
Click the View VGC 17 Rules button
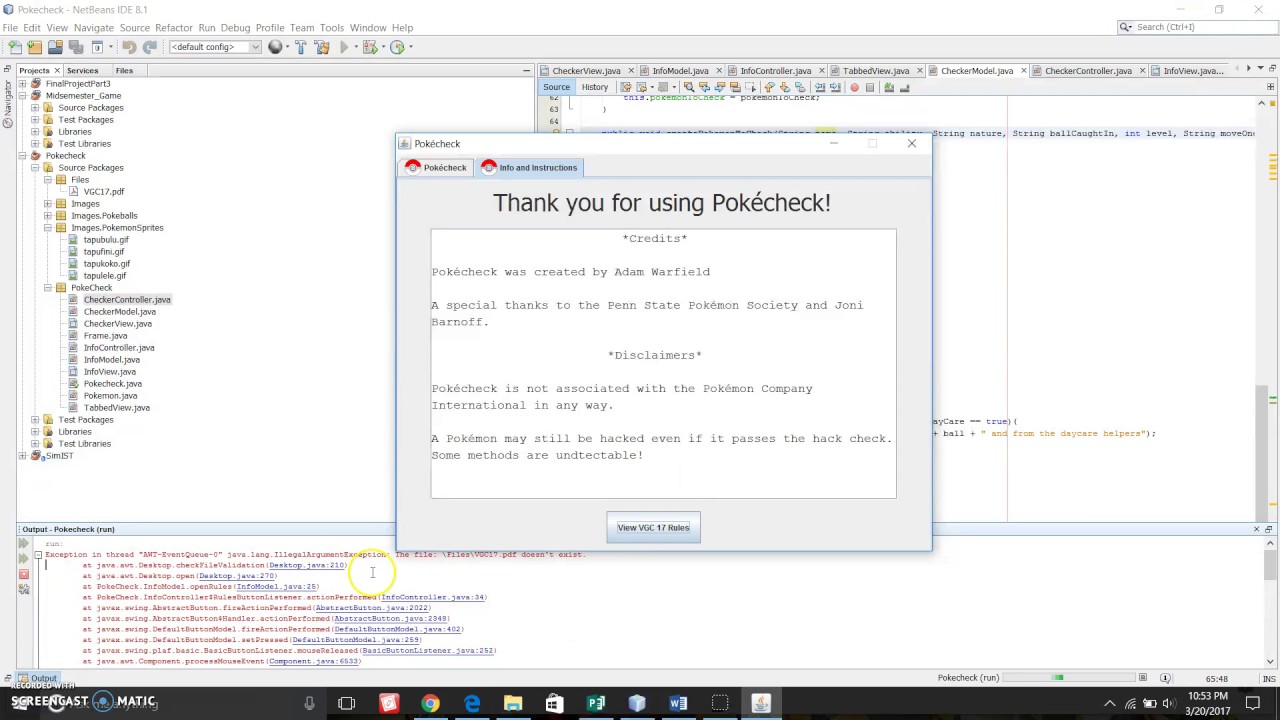coord(653,528)
